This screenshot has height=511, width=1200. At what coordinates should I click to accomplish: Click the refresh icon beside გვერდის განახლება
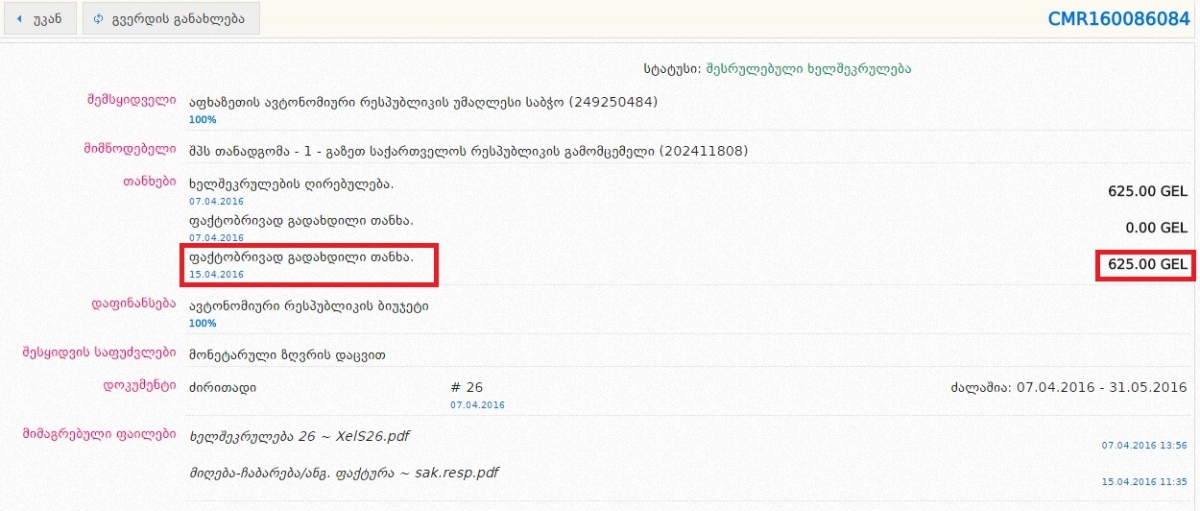click(x=98, y=19)
